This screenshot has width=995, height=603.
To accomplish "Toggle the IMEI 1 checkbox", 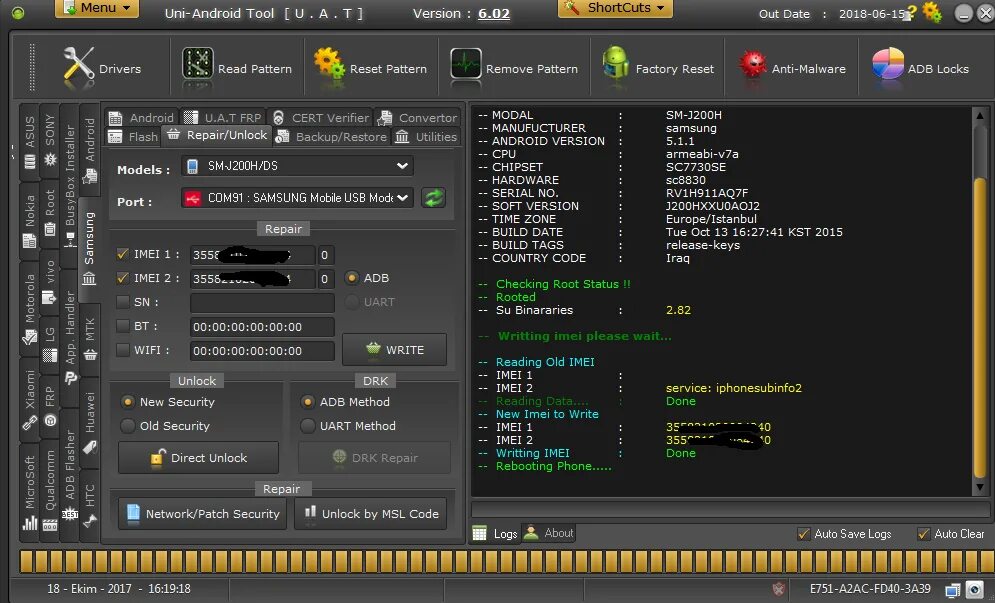I will (x=123, y=254).
